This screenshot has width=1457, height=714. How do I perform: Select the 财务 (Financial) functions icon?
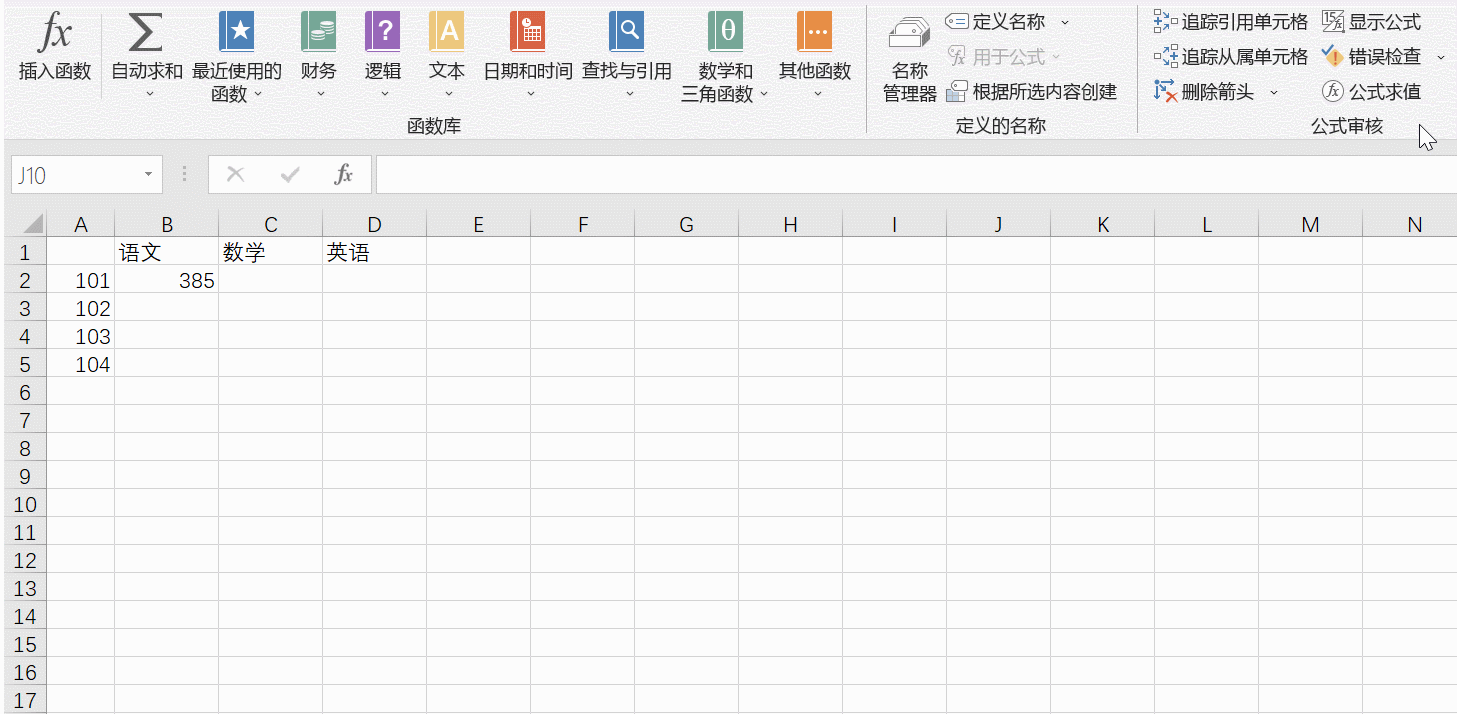(x=318, y=32)
